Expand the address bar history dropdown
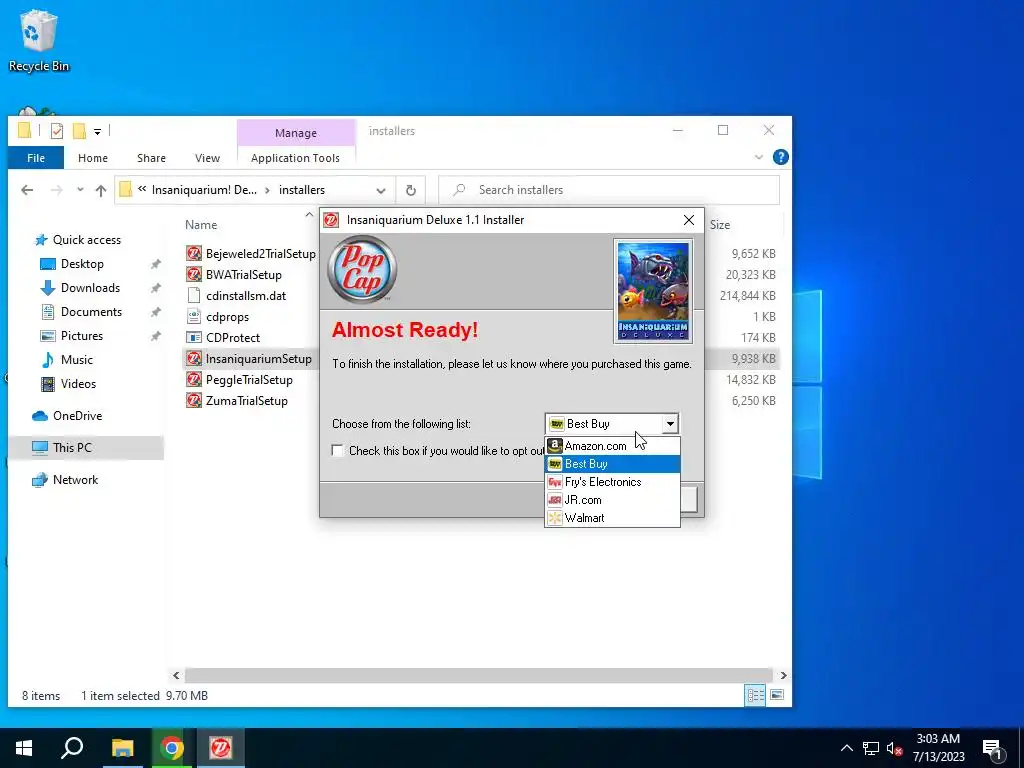 coord(381,190)
